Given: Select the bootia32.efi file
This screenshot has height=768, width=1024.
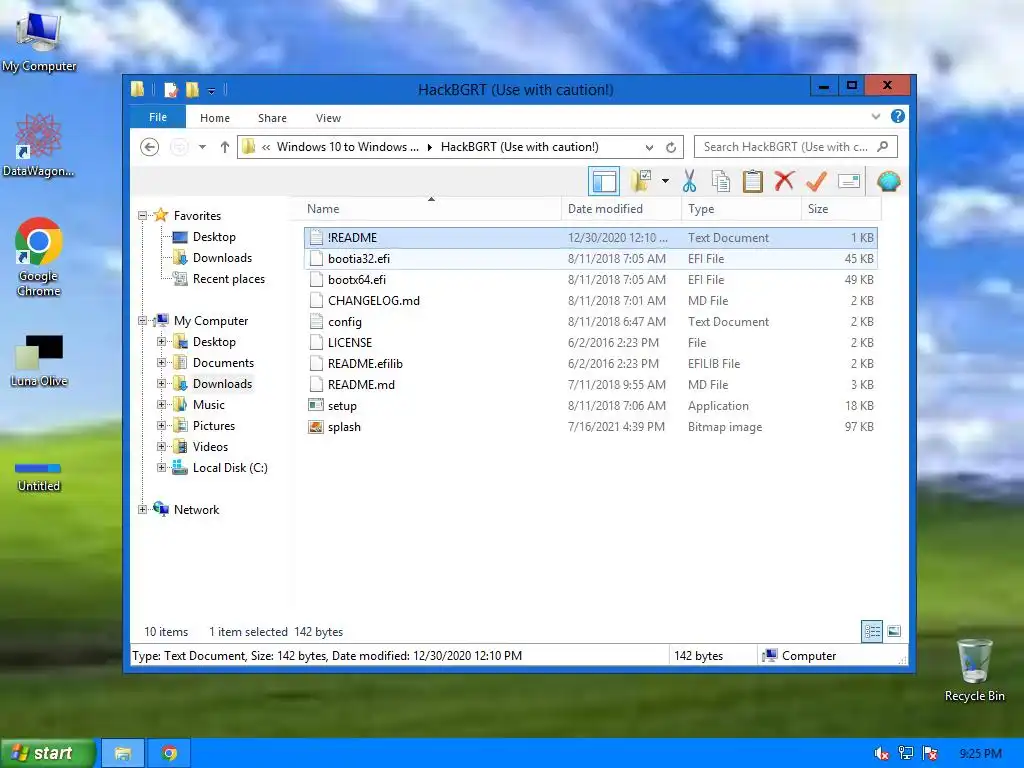Looking at the screenshot, I should [590, 259].
